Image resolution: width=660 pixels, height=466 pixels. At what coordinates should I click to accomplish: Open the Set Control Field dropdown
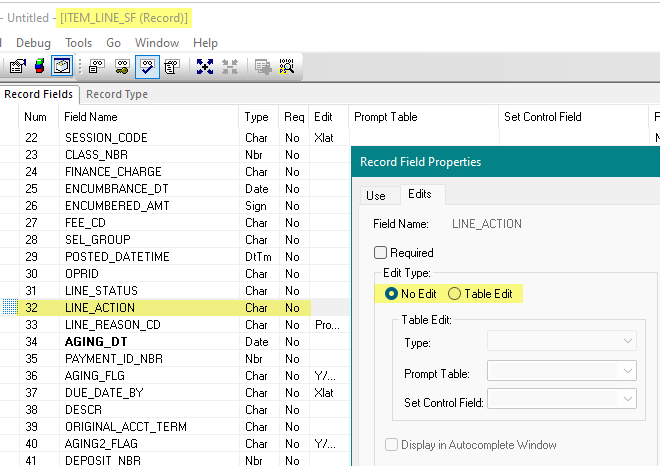[x=561, y=400]
